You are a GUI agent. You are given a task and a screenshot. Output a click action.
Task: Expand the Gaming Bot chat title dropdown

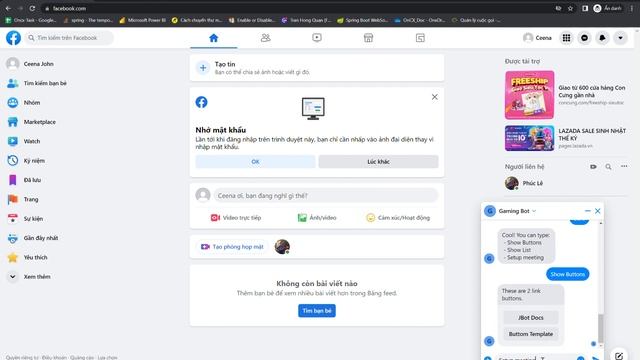click(534, 211)
